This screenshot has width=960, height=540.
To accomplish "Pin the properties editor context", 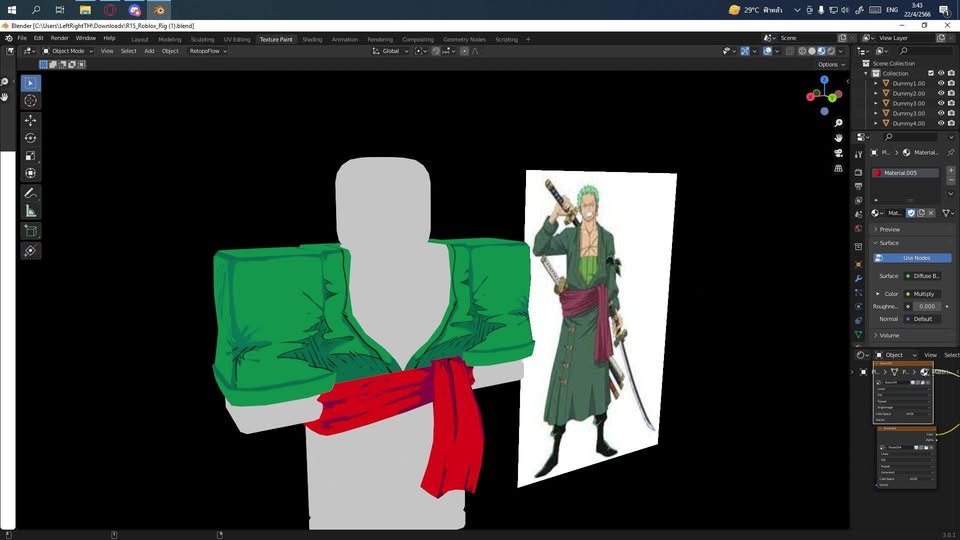I will [950, 152].
